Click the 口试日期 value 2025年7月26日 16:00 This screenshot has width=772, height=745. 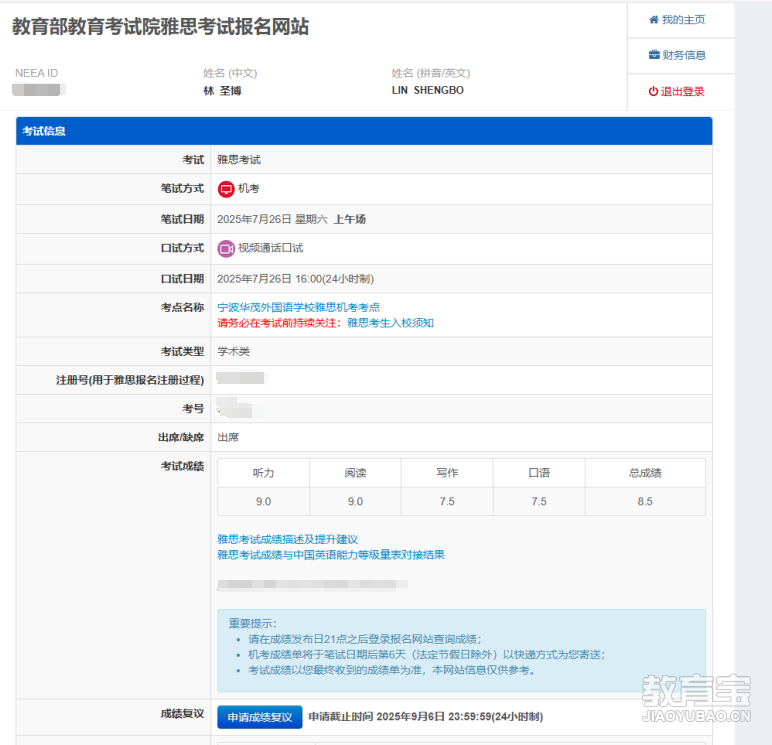pos(270,279)
